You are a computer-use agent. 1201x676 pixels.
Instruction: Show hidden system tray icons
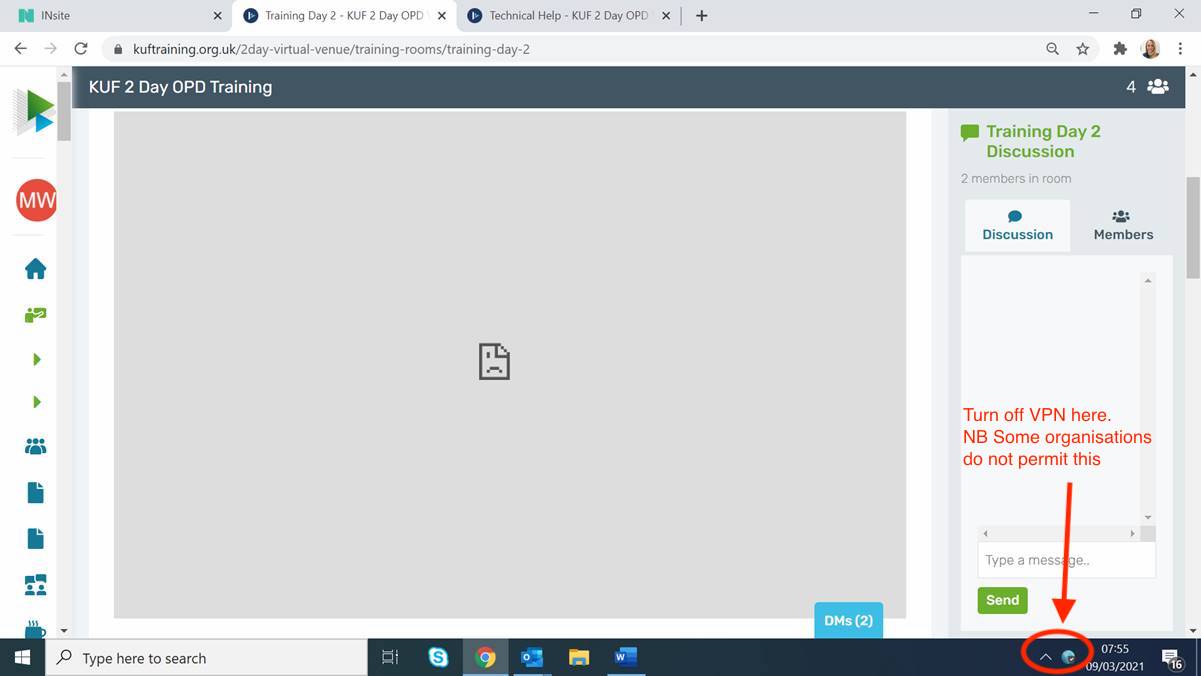pos(1045,657)
